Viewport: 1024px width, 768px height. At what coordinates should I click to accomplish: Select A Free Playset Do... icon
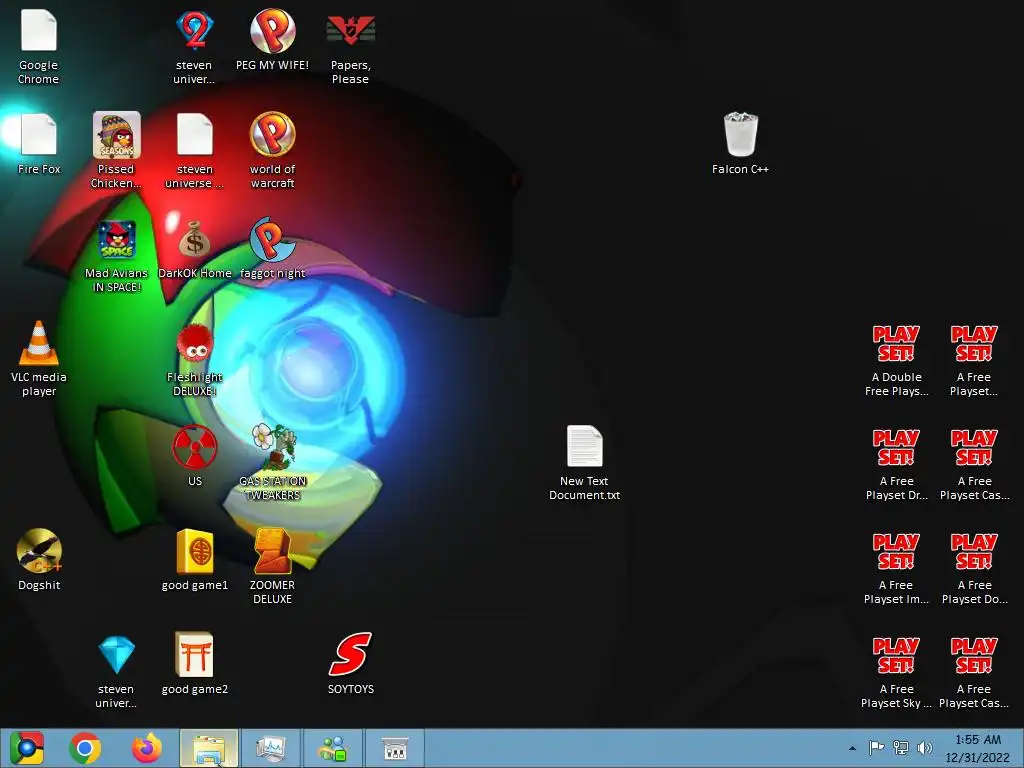coord(974,551)
